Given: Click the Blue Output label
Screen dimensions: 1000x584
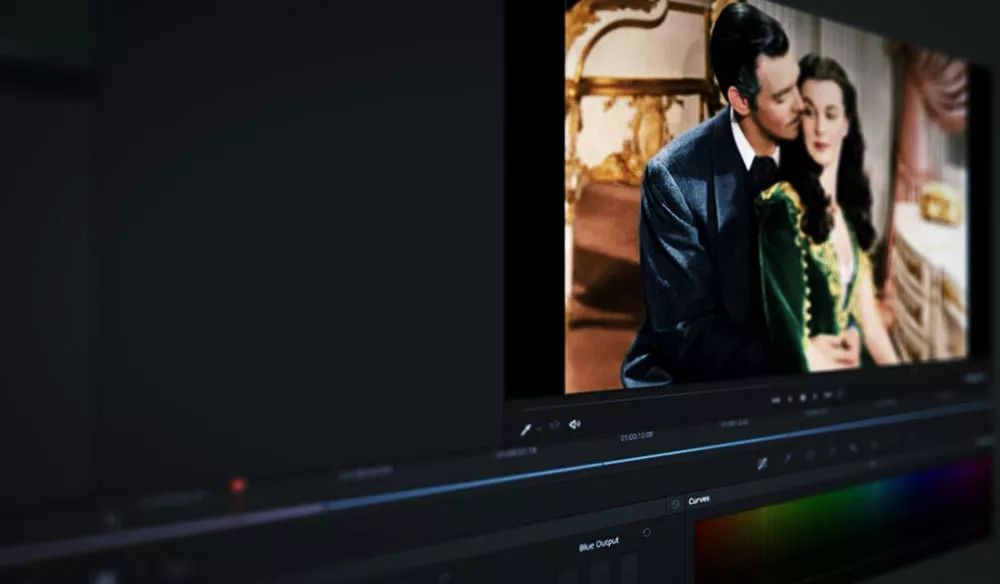Looking at the screenshot, I should click(x=599, y=546).
